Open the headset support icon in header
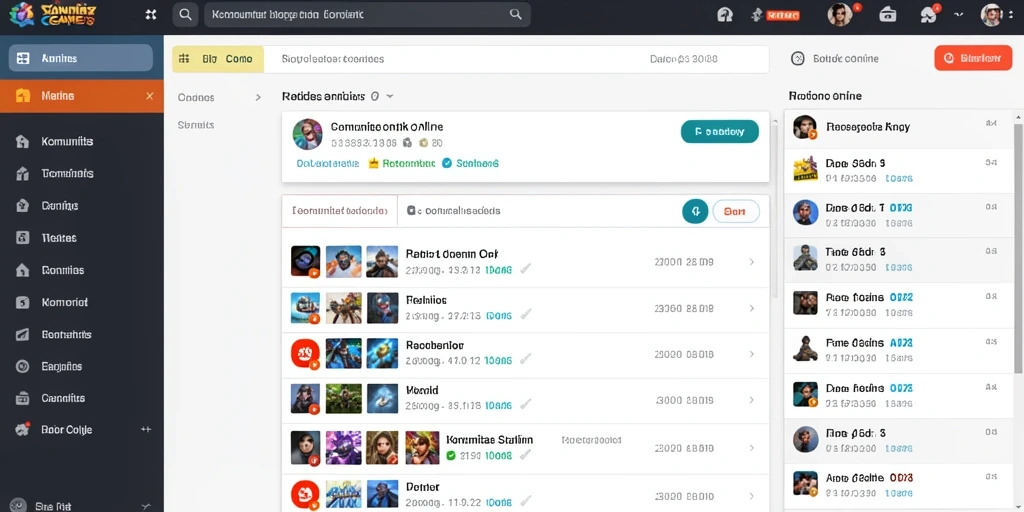Viewport: 1024px width, 512px height. pos(725,15)
